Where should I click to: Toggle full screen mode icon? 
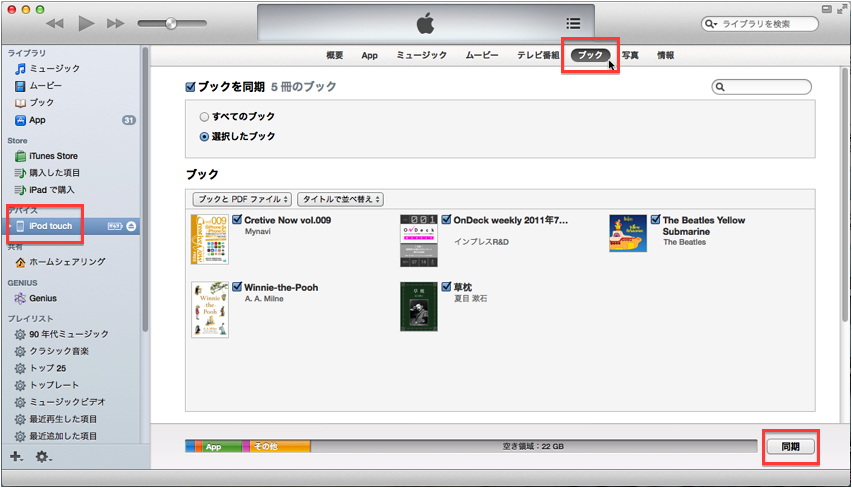point(842,8)
